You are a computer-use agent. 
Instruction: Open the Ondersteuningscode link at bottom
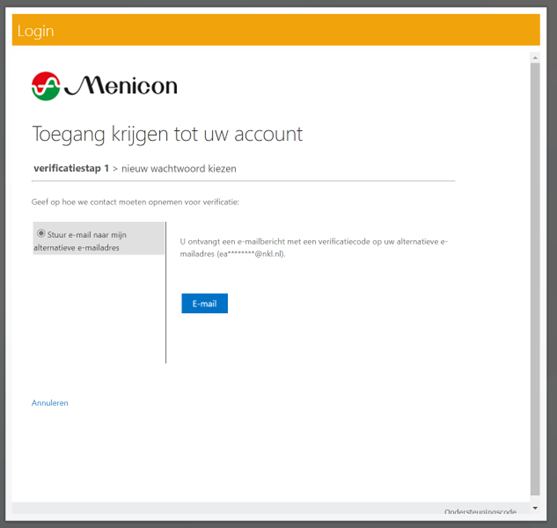pyautogui.click(x=480, y=512)
